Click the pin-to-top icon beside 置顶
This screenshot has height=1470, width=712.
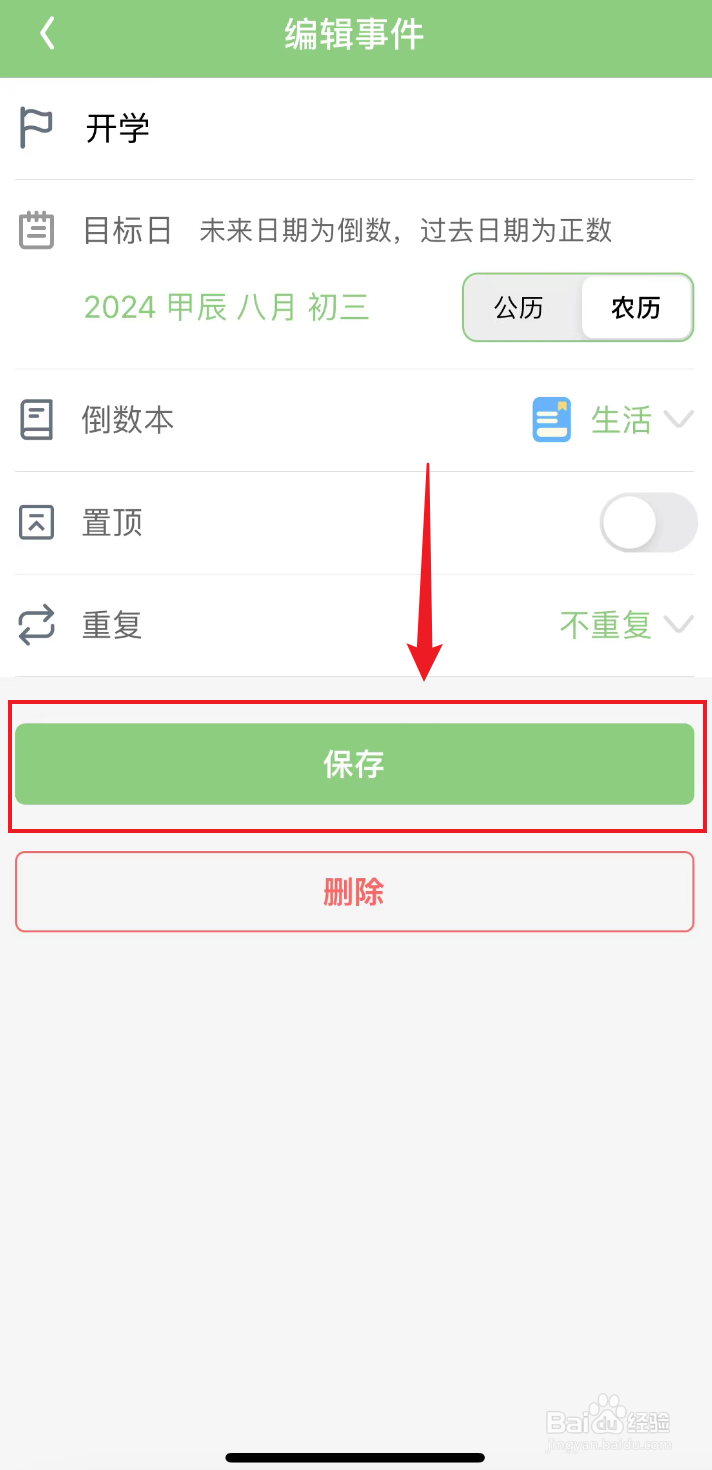pyautogui.click(x=37, y=522)
